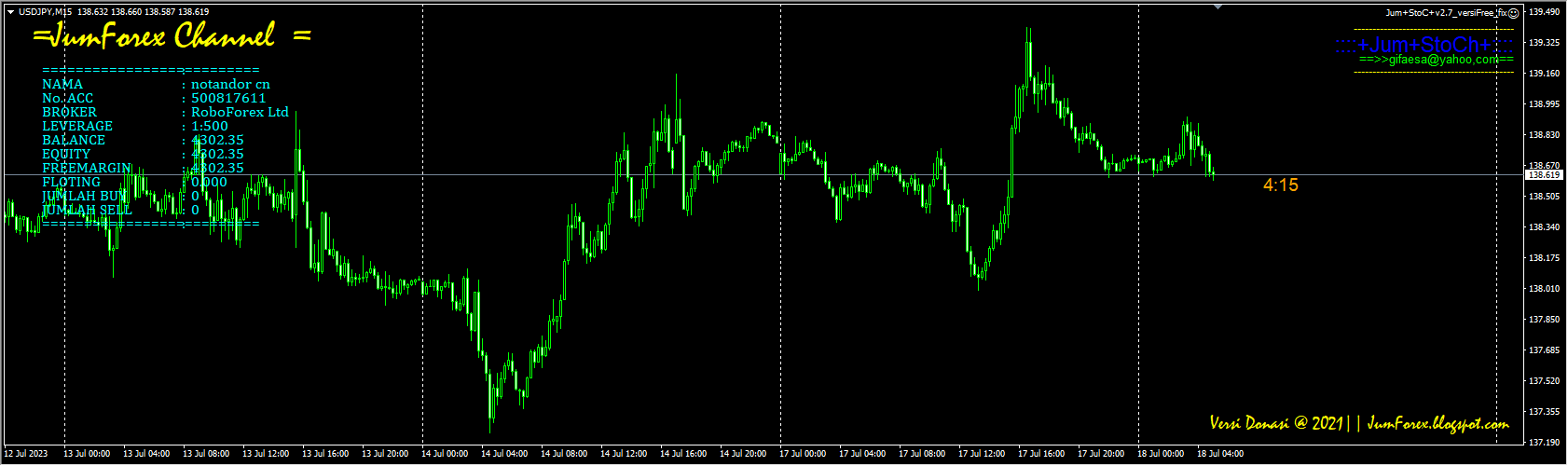Image resolution: width=1568 pixels, height=466 pixels.
Task: Click the low price 138.587 in header
Action: pyautogui.click(x=160, y=12)
